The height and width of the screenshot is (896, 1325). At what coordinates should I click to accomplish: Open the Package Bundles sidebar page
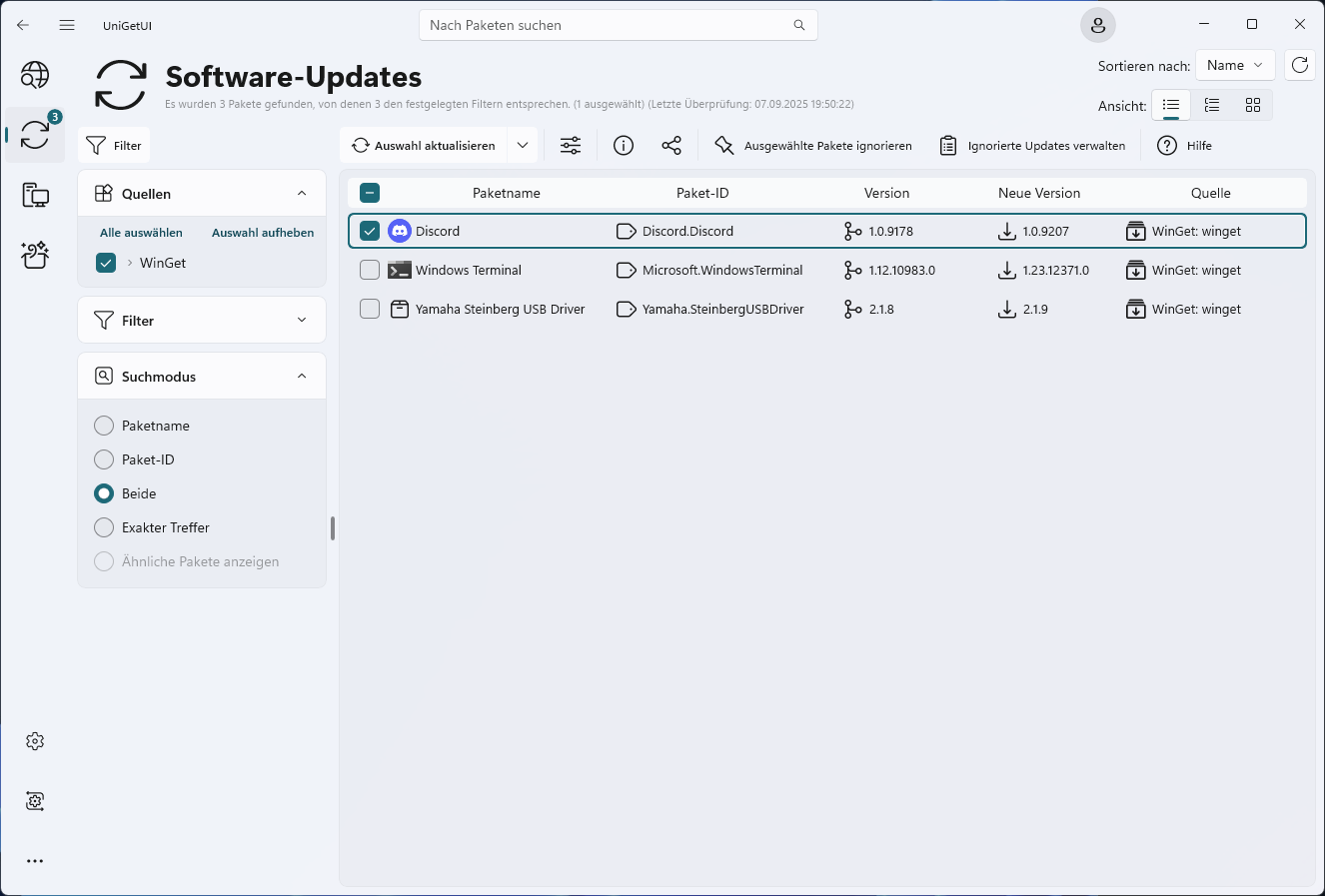pos(35,255)
